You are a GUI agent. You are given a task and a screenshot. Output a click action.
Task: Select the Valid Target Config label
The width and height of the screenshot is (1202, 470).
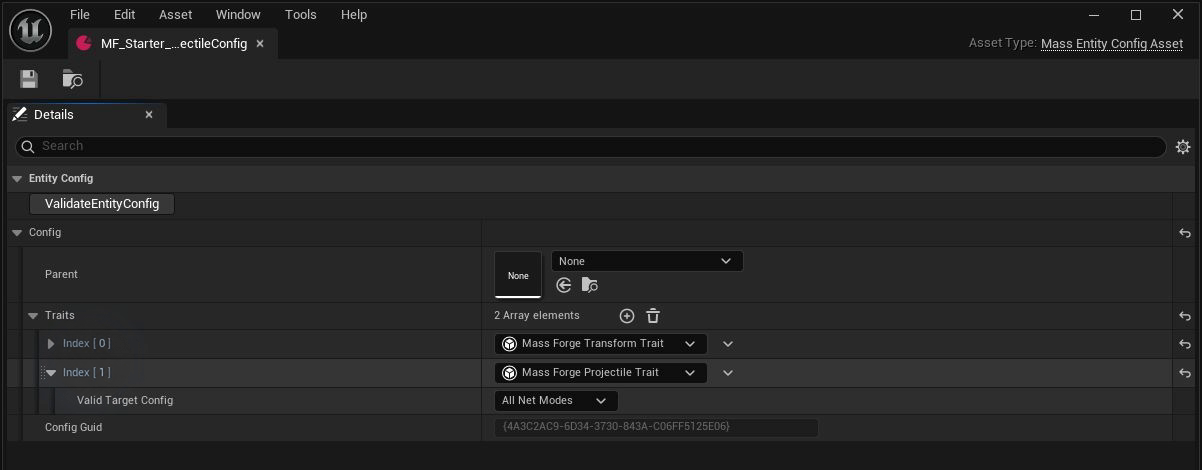125,401
